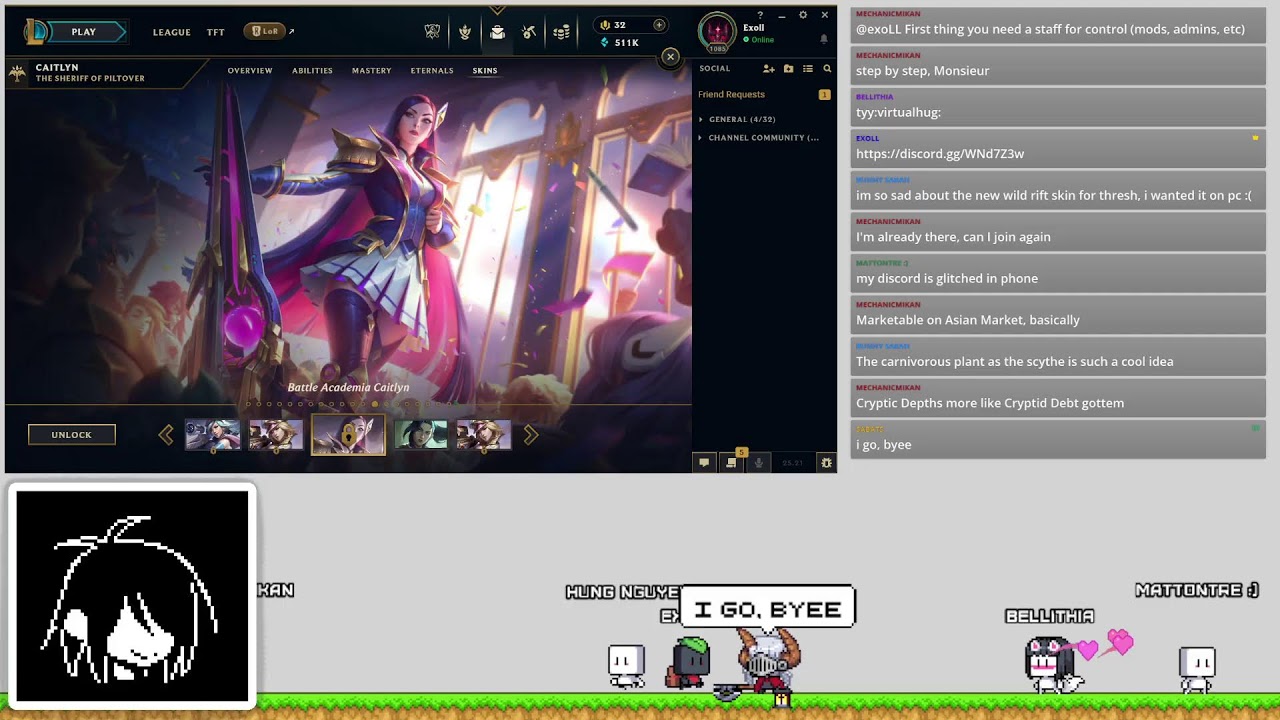Click the 'my discord is glitched in phone' message
The height and width of the screenshot is (720, 1280).
[1058, 274]
